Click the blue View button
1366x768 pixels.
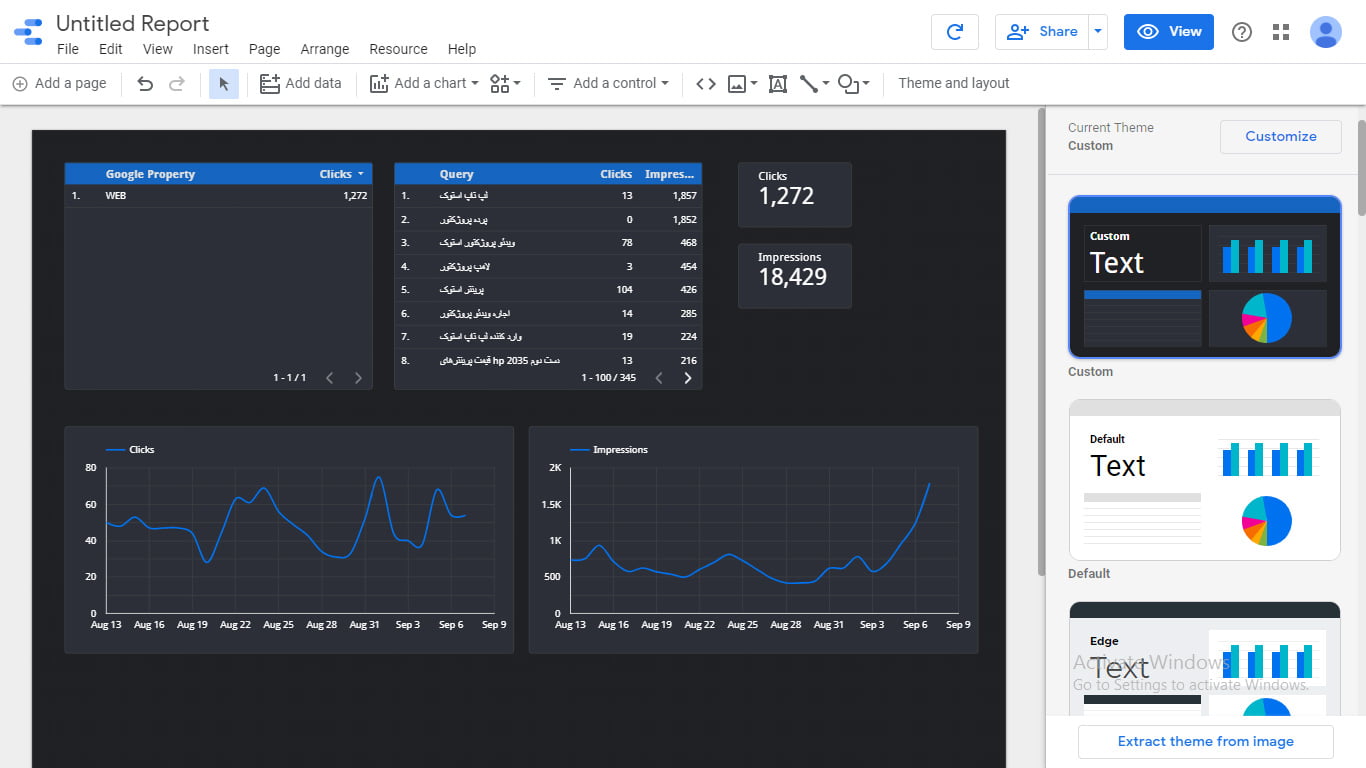tap(1169, 32)
